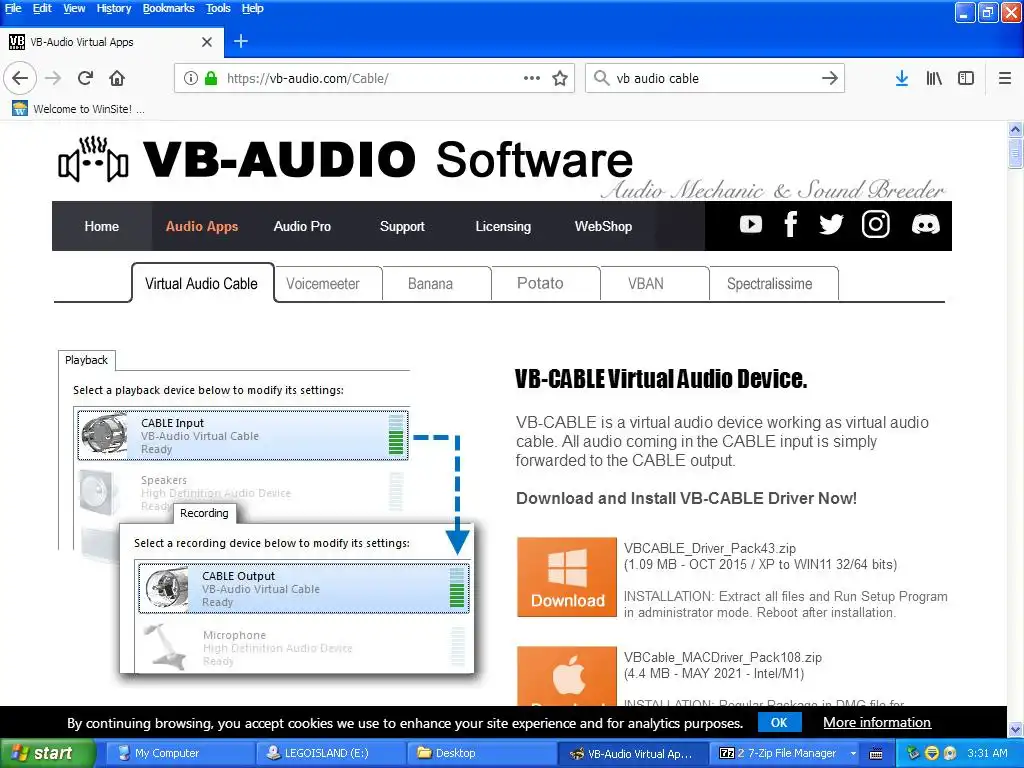
Task: Show site information icon in address bar
Action: tap(190, 78)
